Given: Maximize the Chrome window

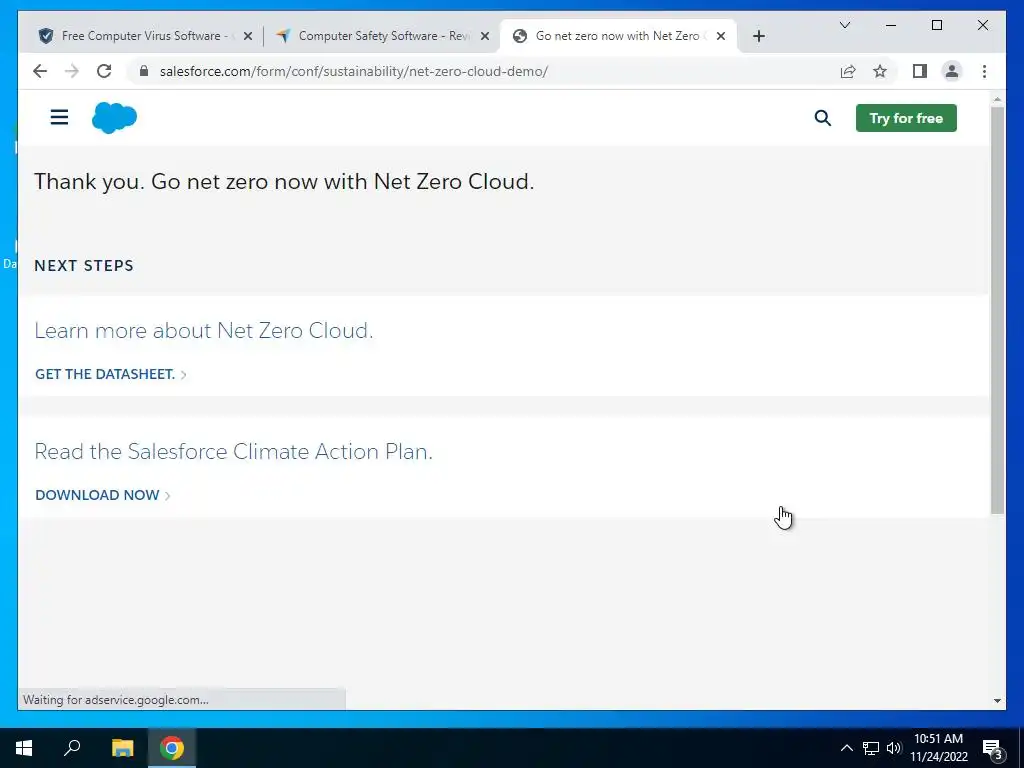Looking at the screenshot, I should tap(936, 25).
